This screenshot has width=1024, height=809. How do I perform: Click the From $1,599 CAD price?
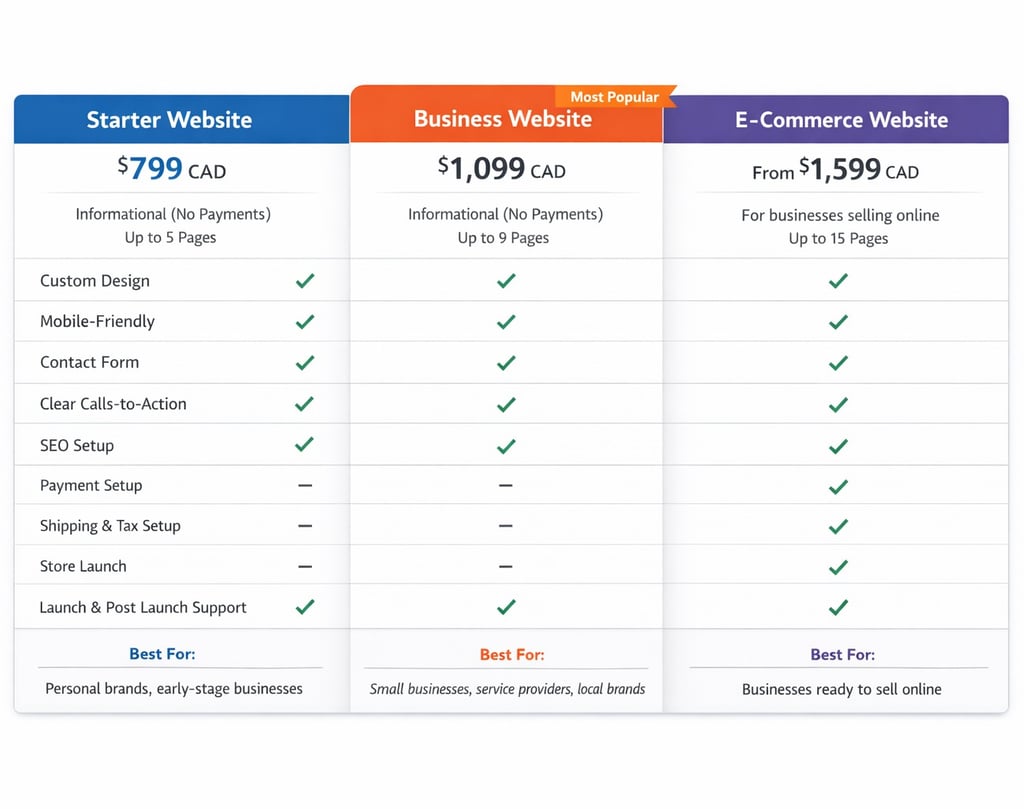pyautogui.click(x=835, y=171)
